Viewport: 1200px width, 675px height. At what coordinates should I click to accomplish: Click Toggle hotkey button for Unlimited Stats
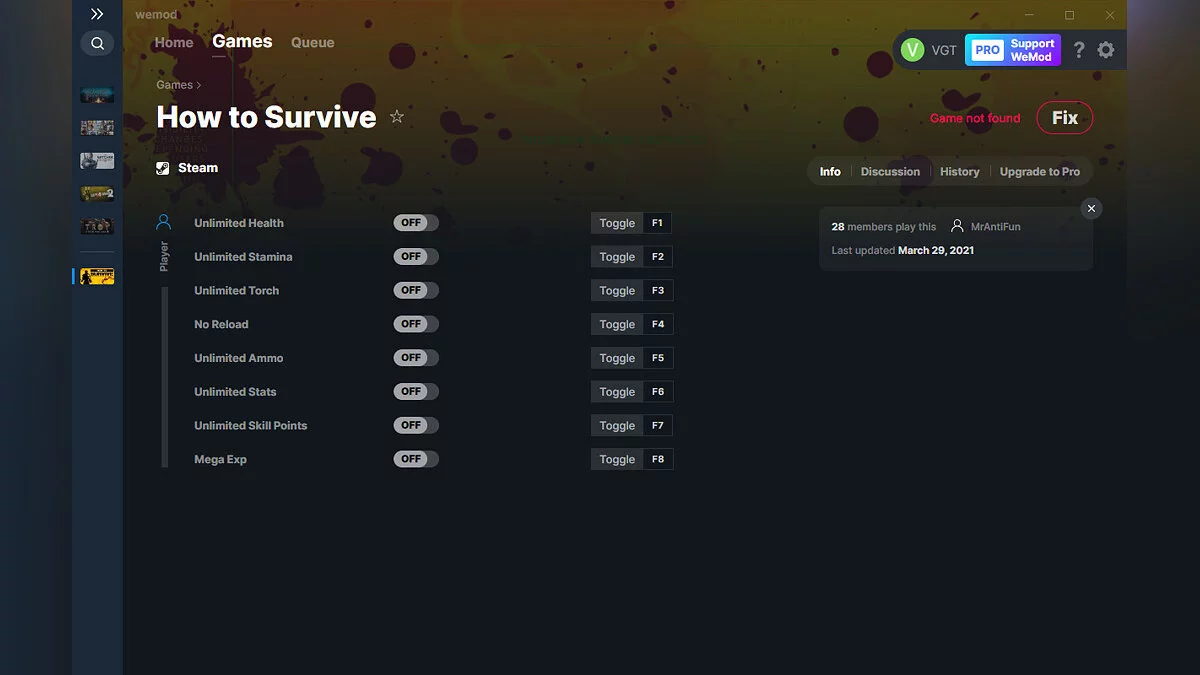617,392
